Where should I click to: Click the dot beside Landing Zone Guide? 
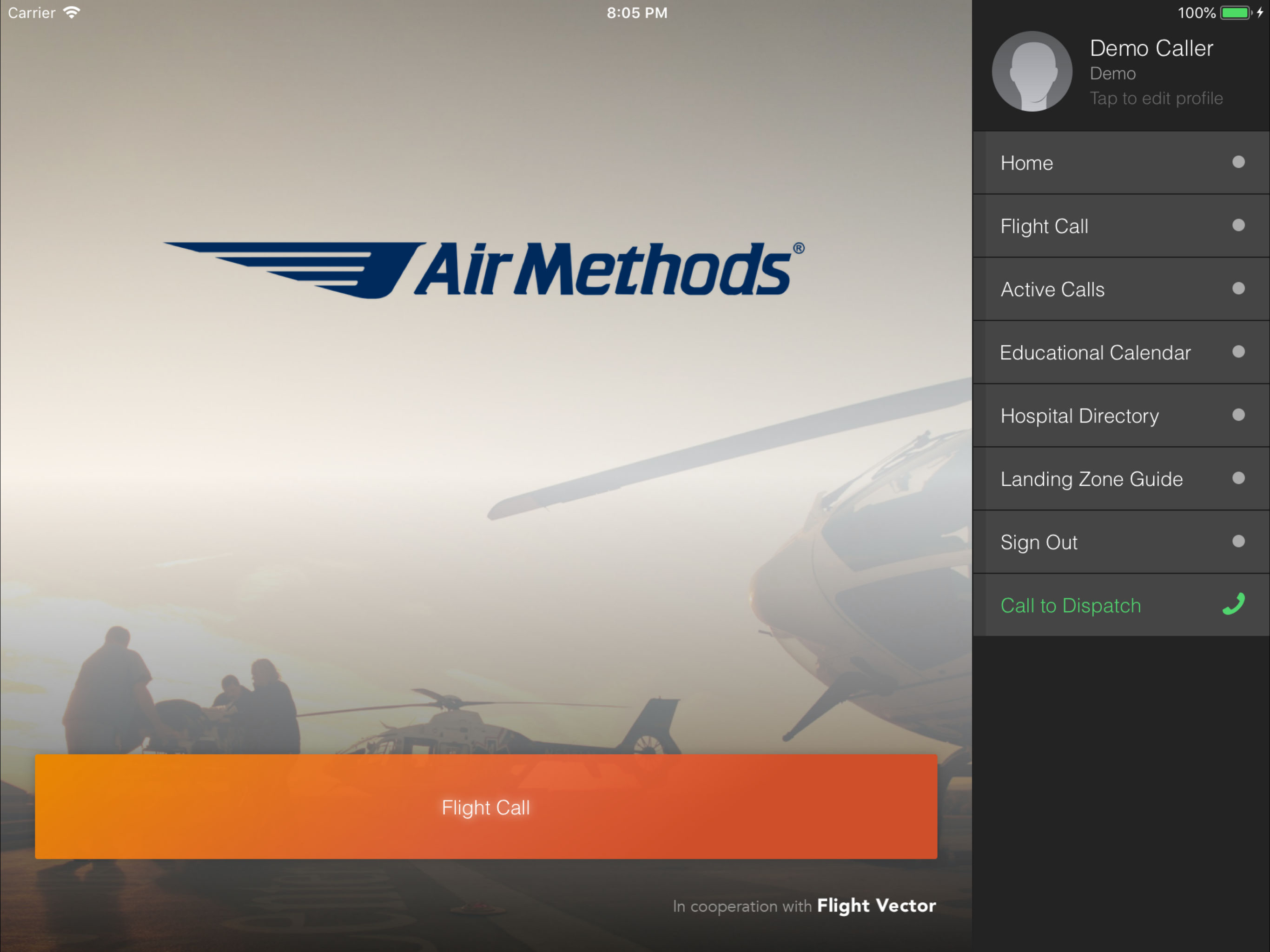click(x=1238, y=478)
